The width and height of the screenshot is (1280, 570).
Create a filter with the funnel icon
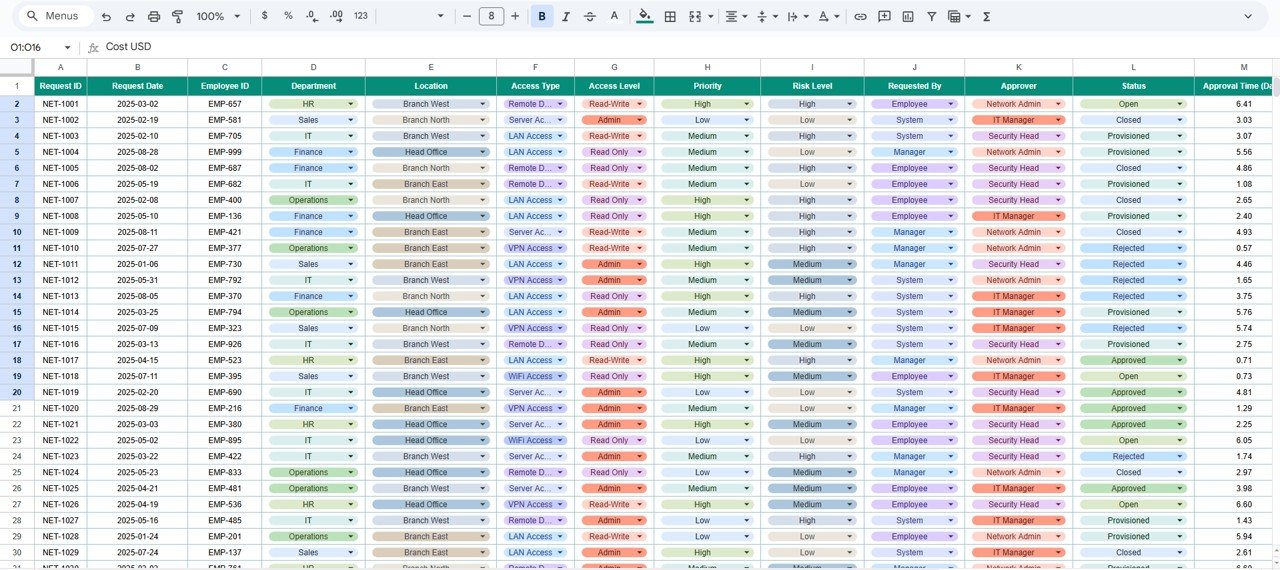(932, 17)
